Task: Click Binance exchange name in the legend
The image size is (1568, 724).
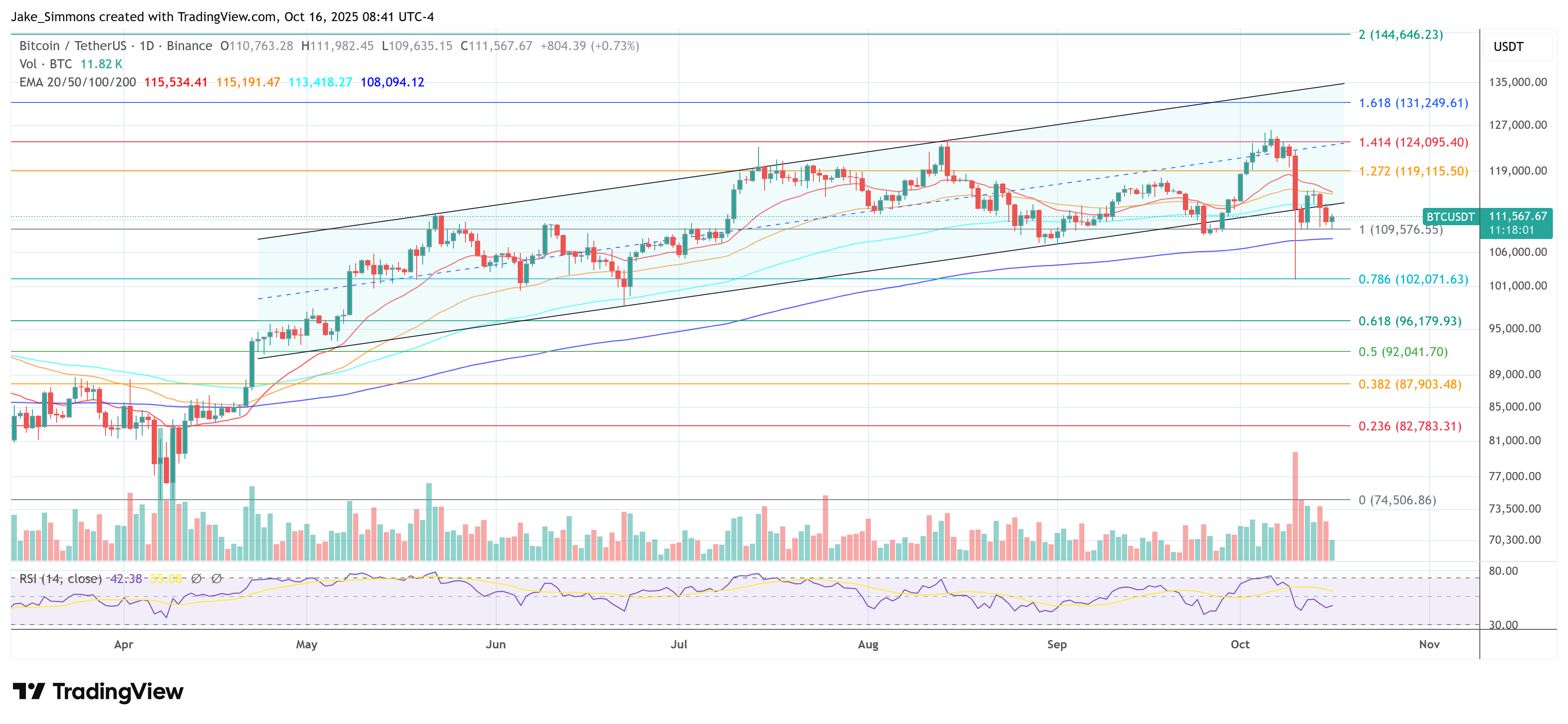Action: 191,45
